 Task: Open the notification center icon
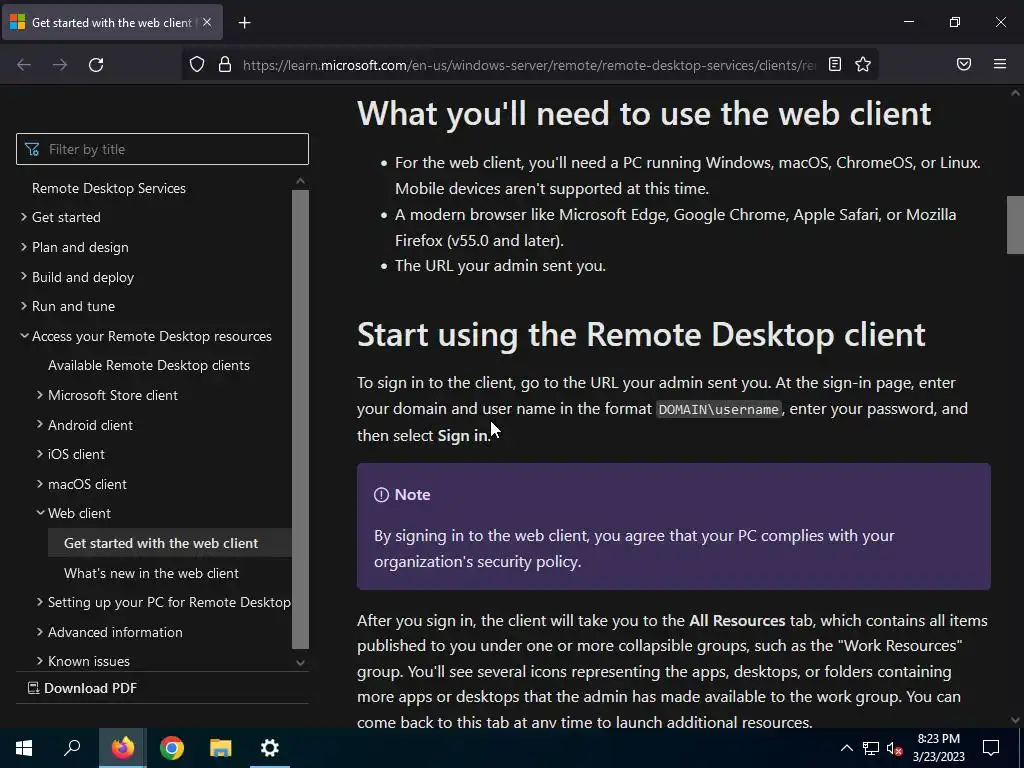pos(991,748)
